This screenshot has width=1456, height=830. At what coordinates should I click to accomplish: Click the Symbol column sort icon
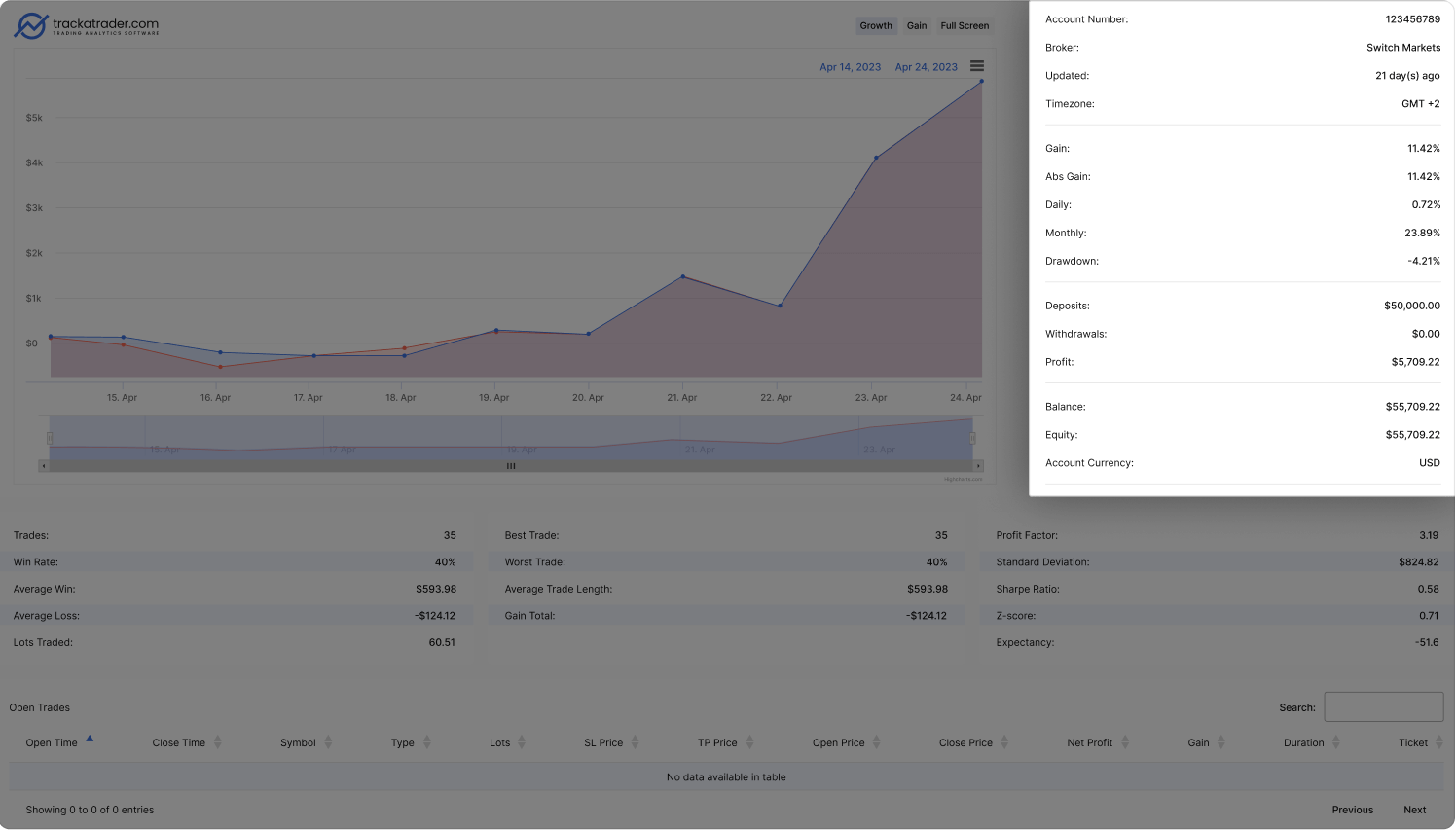tap(328, 742)
